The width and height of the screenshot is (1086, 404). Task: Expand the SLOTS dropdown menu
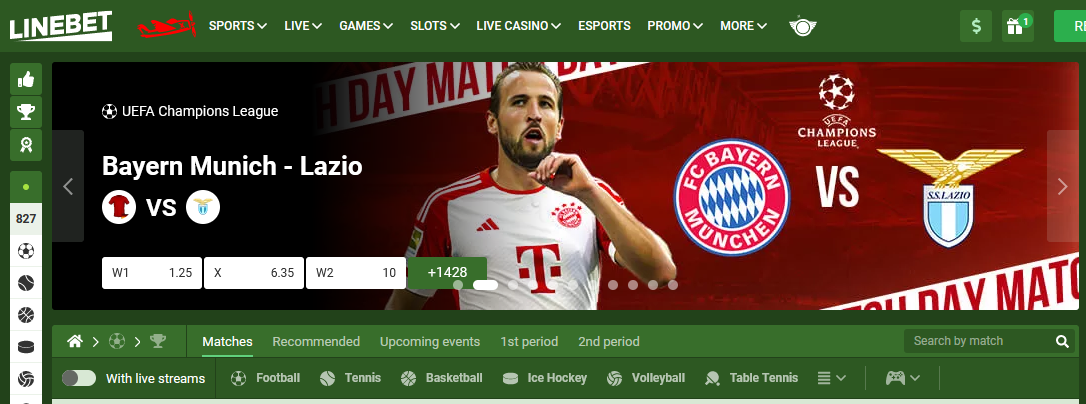[x=435, y=26]
